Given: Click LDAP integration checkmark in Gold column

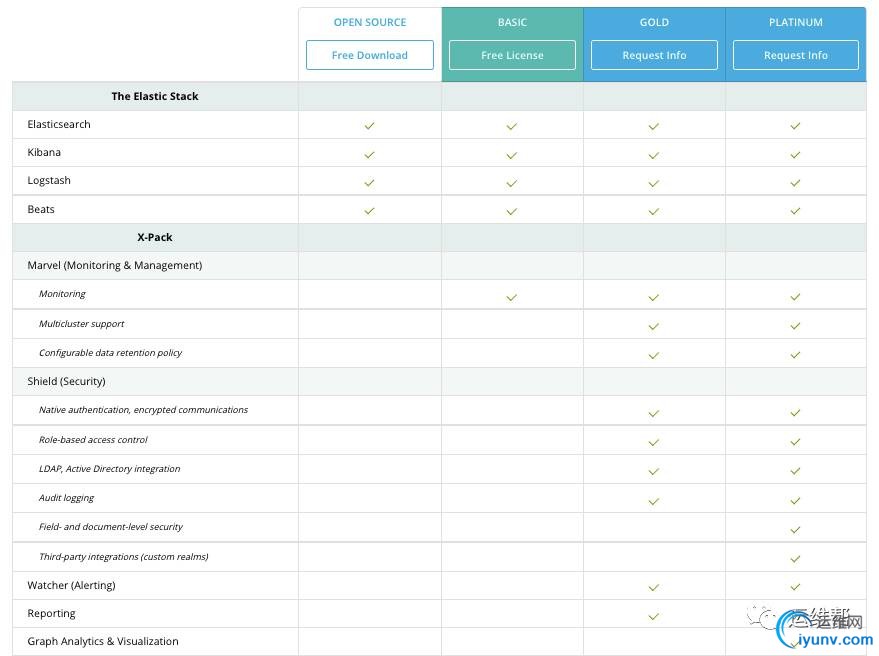Looking at the screenshot, I should click(654, 472).
